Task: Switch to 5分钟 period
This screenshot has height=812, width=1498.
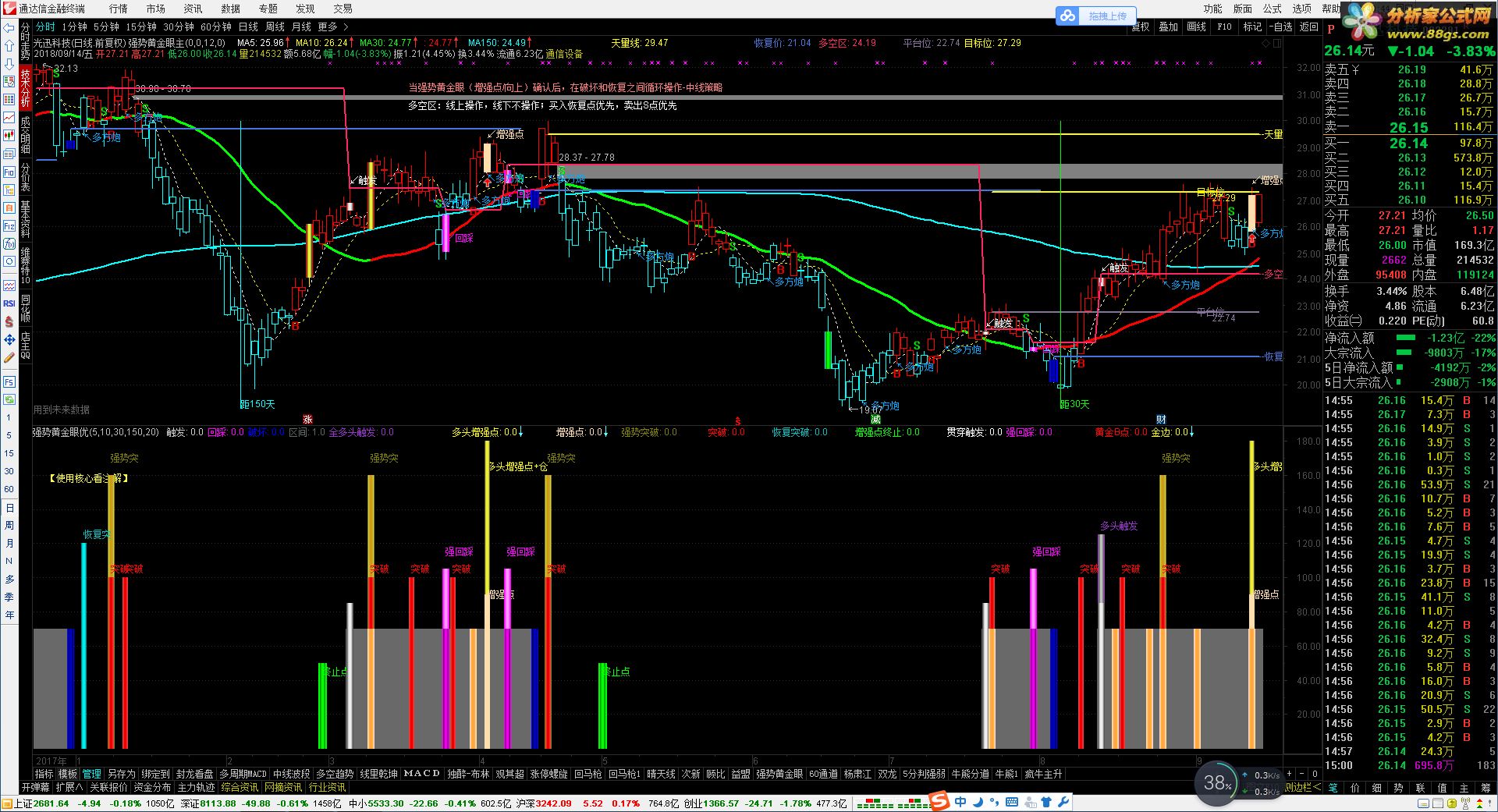Action: [105, 27]
